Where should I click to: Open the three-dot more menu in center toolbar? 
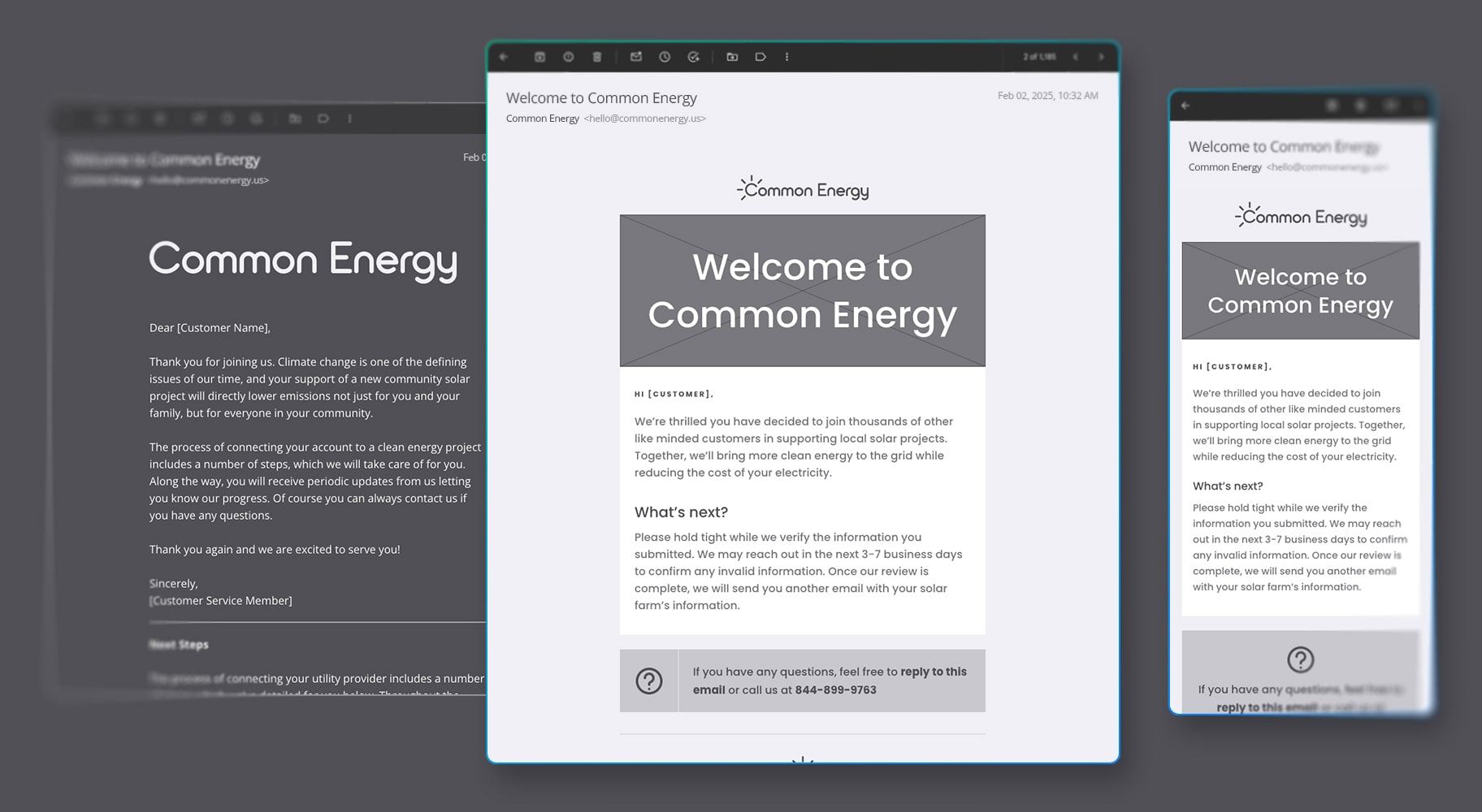(x=786, y=57)
